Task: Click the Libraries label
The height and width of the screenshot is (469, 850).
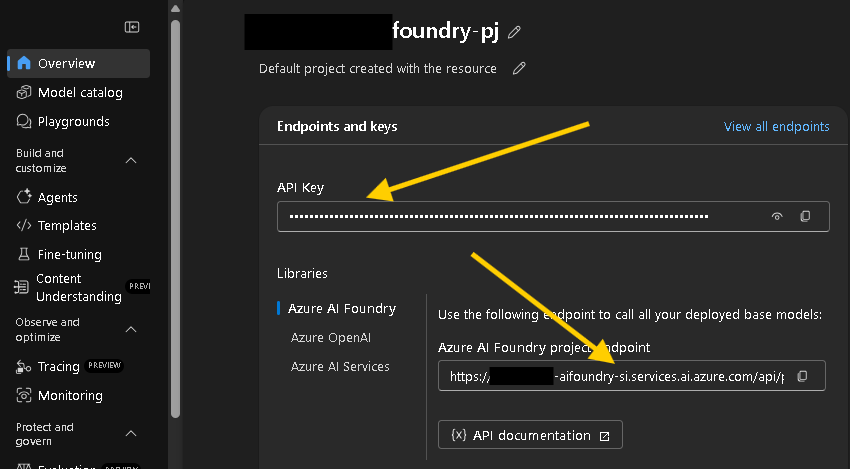Action: click(302, 273)
